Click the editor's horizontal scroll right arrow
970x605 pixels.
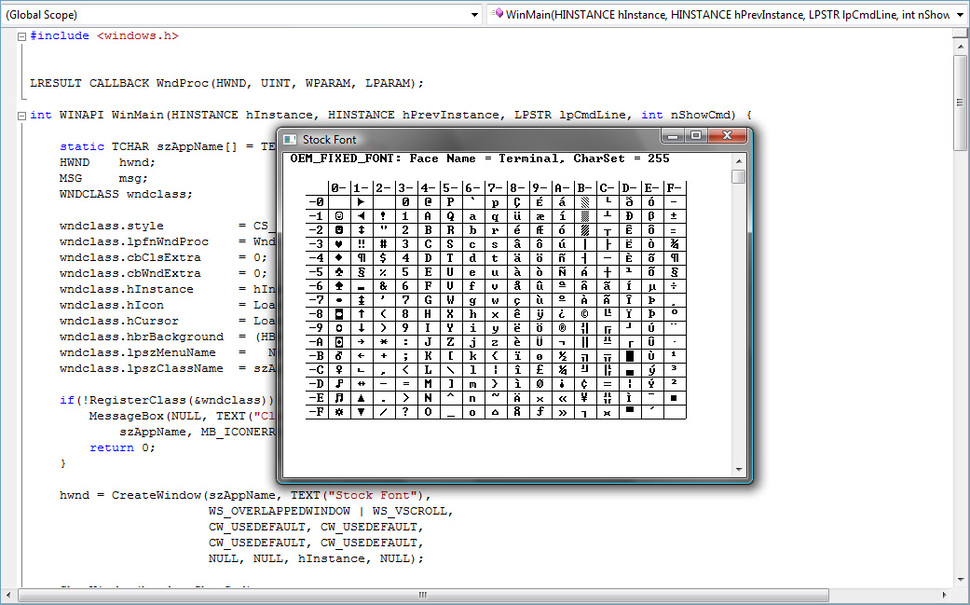click(x=944, y=595)
